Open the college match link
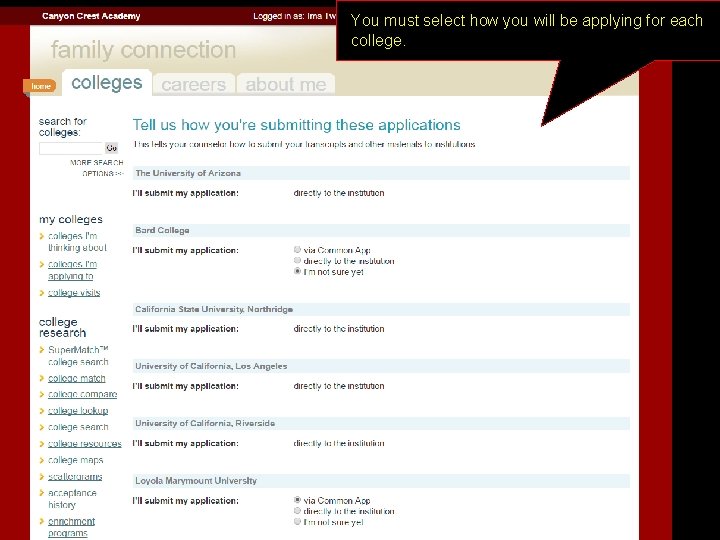Image resolution: width=720 pixels, height=540 pixels. pyautogui.click(x=77, y=378)
